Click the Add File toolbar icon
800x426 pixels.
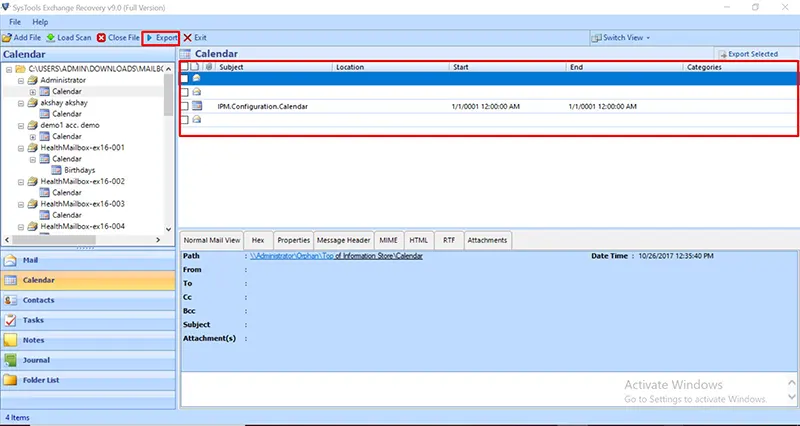click(x=7, y=38)
